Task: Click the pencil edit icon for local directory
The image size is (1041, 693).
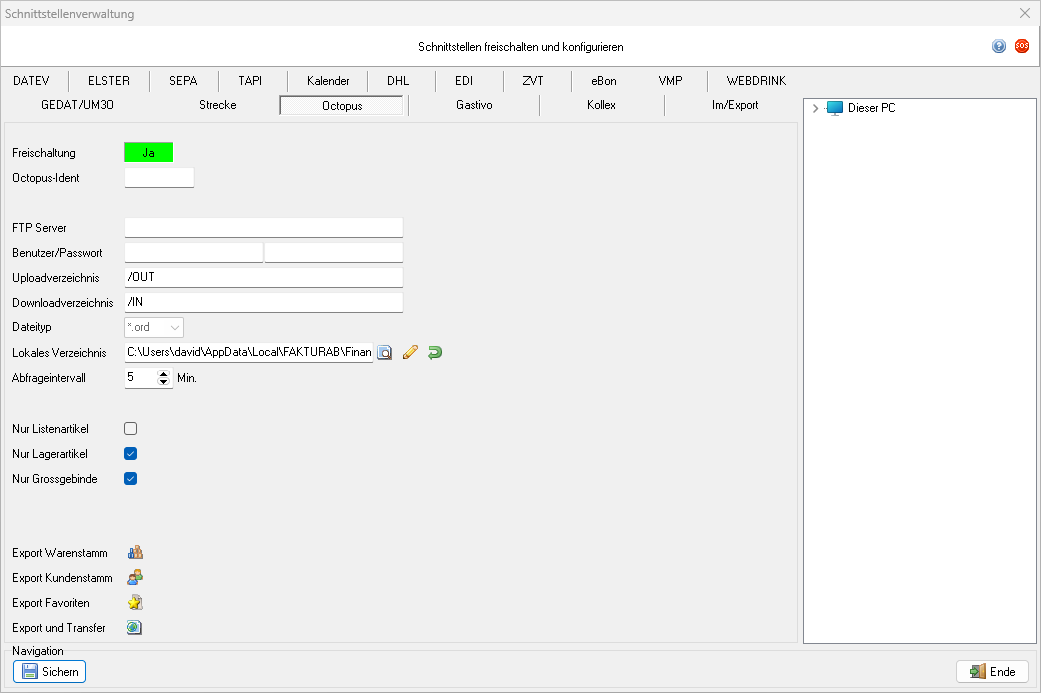Action: (x=409, y=352)
